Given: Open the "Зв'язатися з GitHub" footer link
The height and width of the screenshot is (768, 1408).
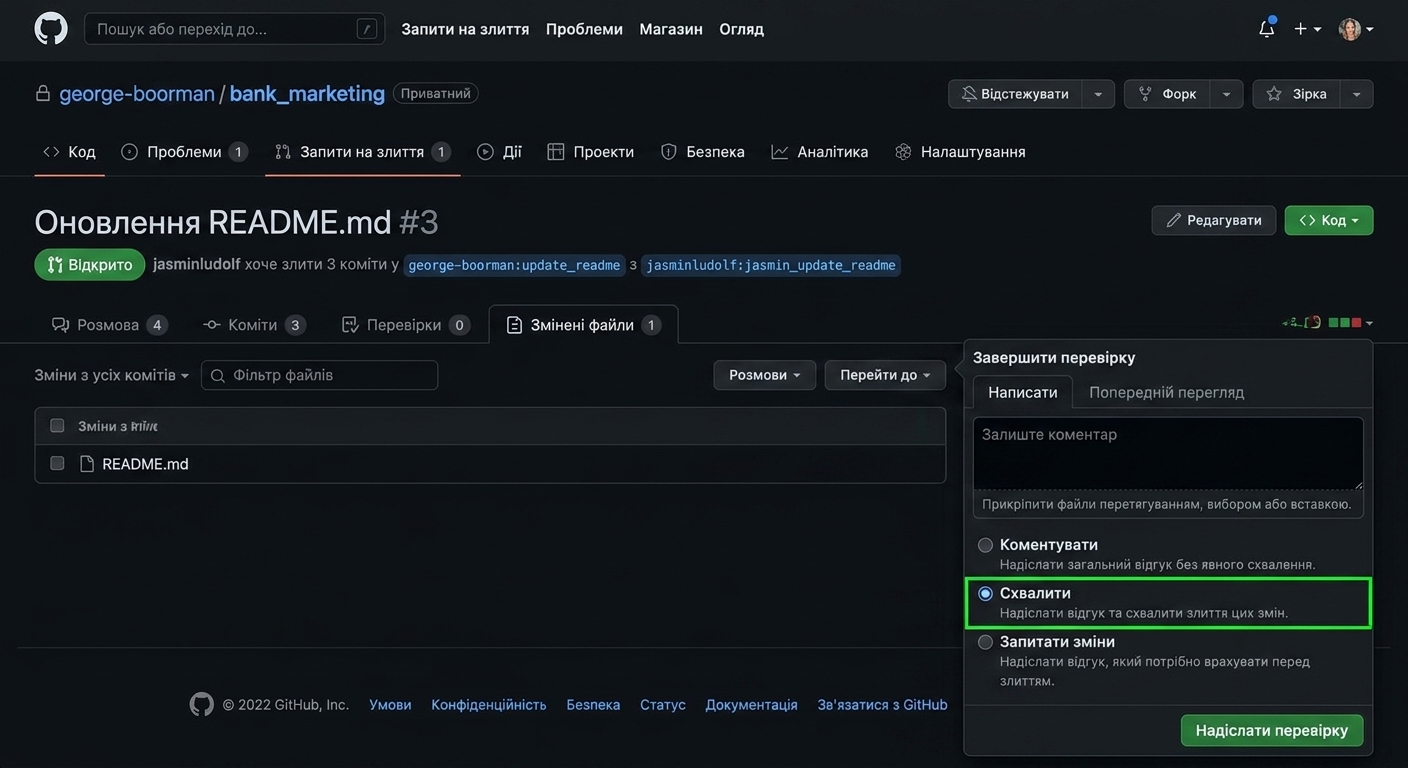Looking at the screenshot, I should tap(882, 705).
